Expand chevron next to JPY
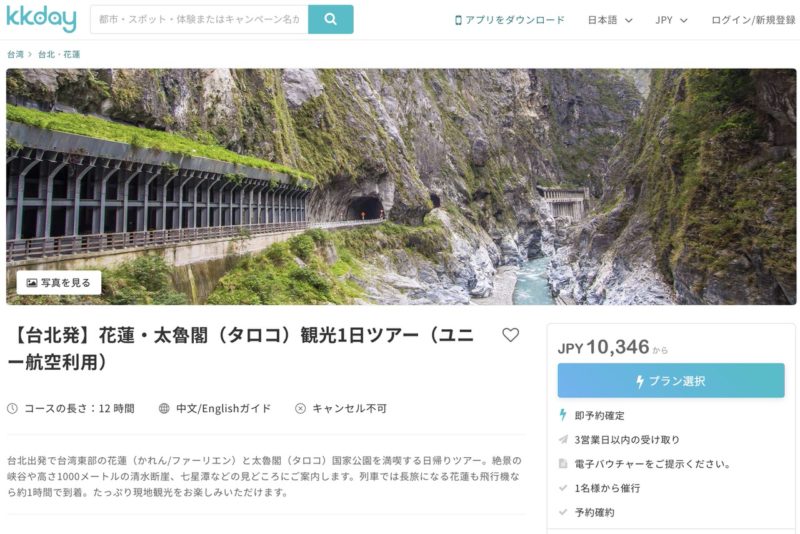Image resolution: width=800 pixels, height=534 pixels. click(684, 20)
